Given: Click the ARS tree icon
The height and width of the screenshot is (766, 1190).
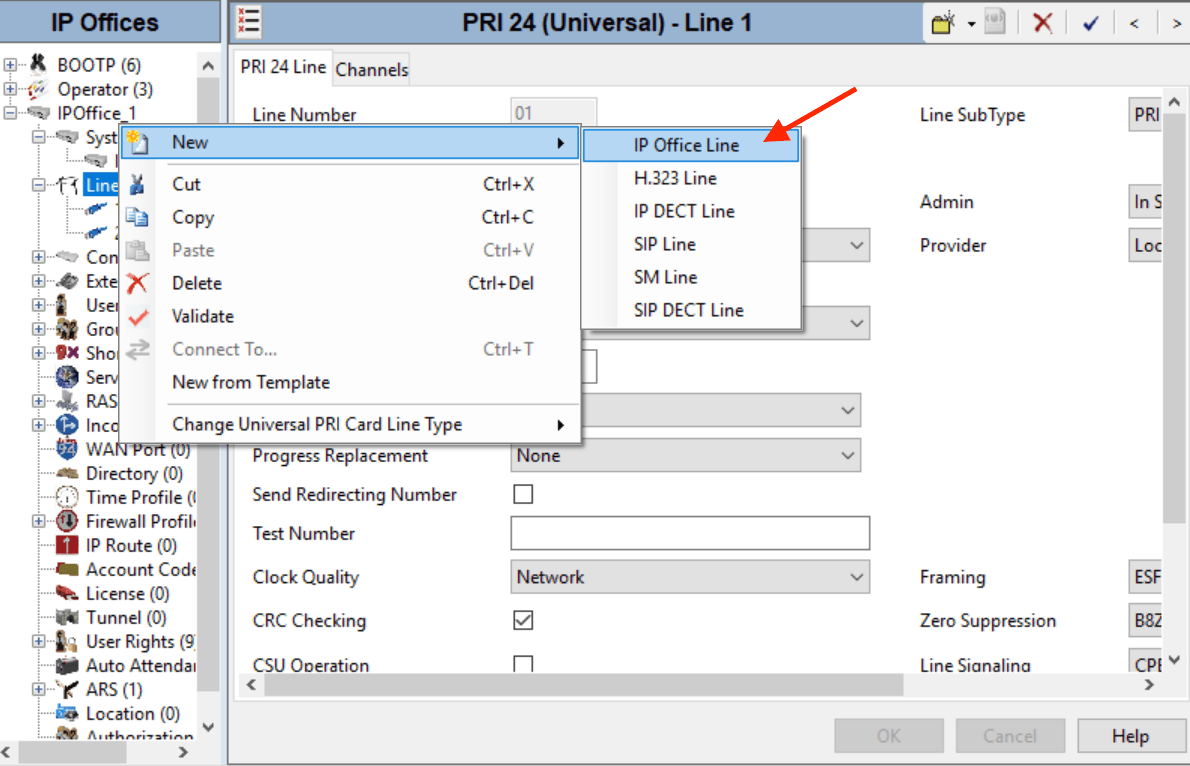Looking at the screenshot, I should 67,689.
